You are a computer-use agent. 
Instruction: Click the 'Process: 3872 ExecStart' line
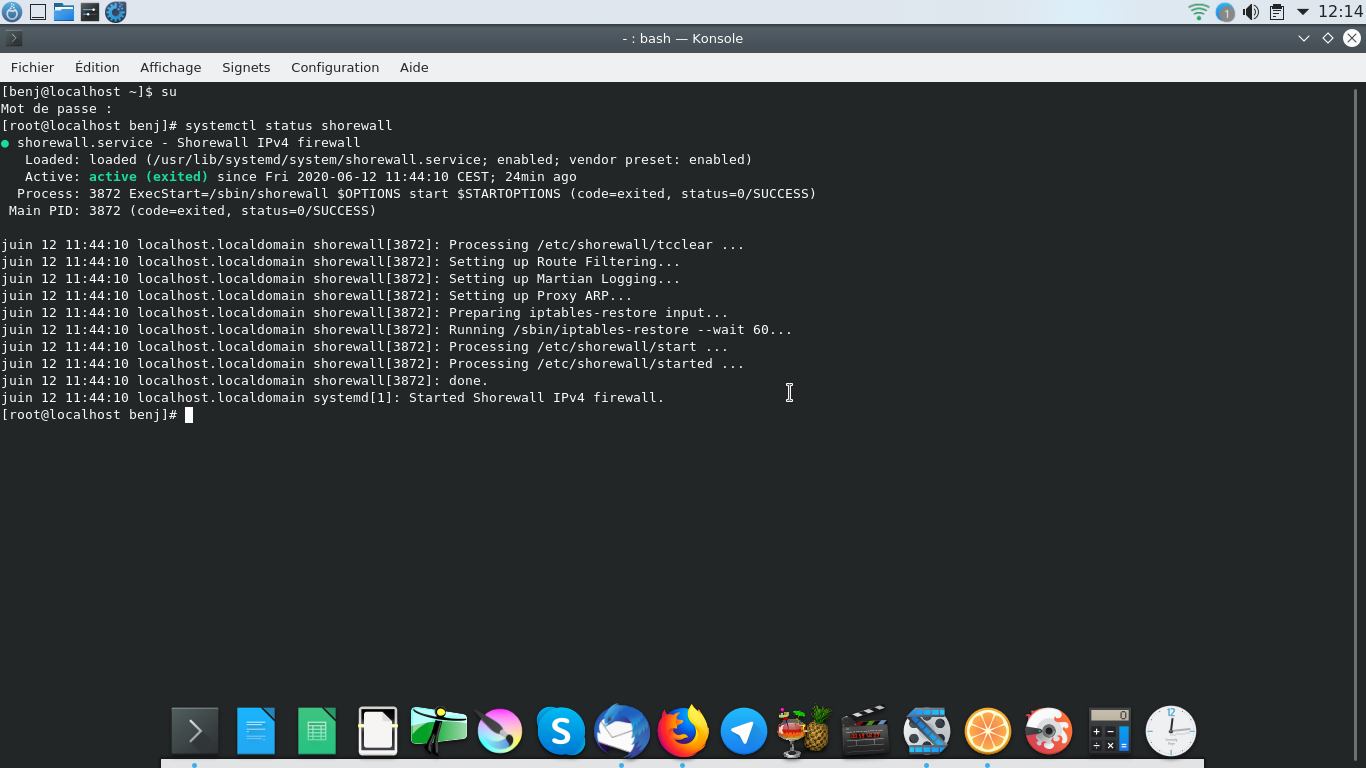[417, 194]
